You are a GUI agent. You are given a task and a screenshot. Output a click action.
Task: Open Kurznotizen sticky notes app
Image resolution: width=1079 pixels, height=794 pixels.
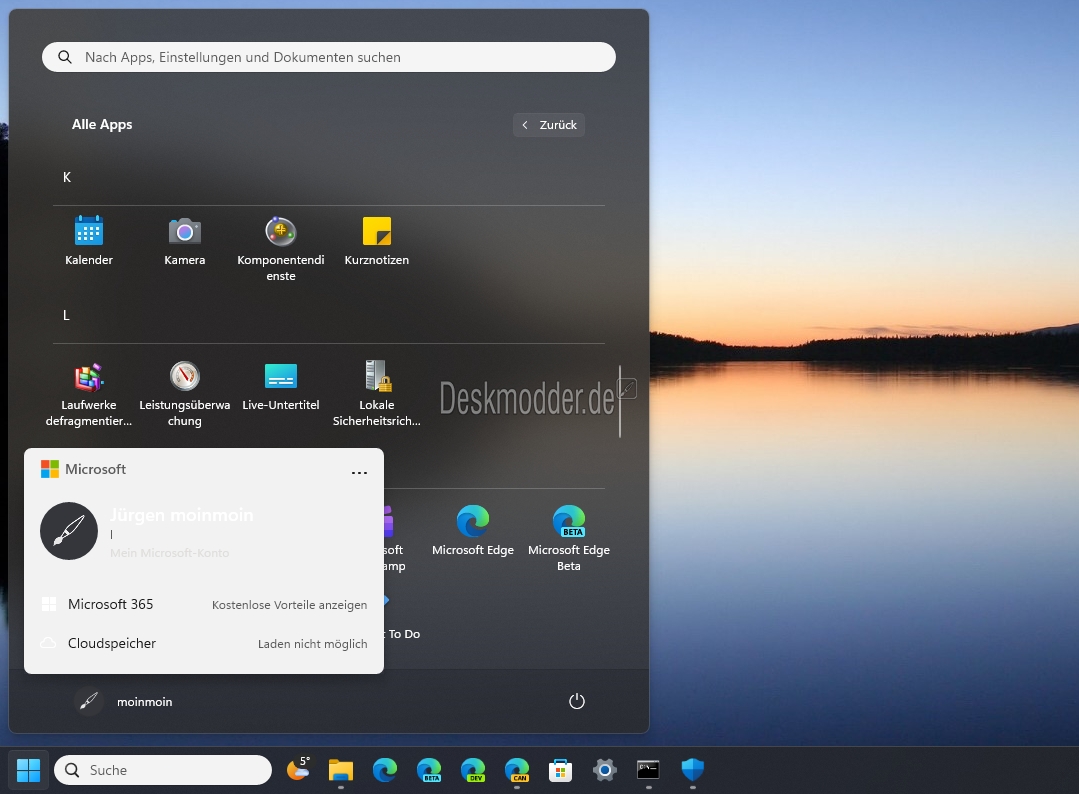tap(376, 242)
